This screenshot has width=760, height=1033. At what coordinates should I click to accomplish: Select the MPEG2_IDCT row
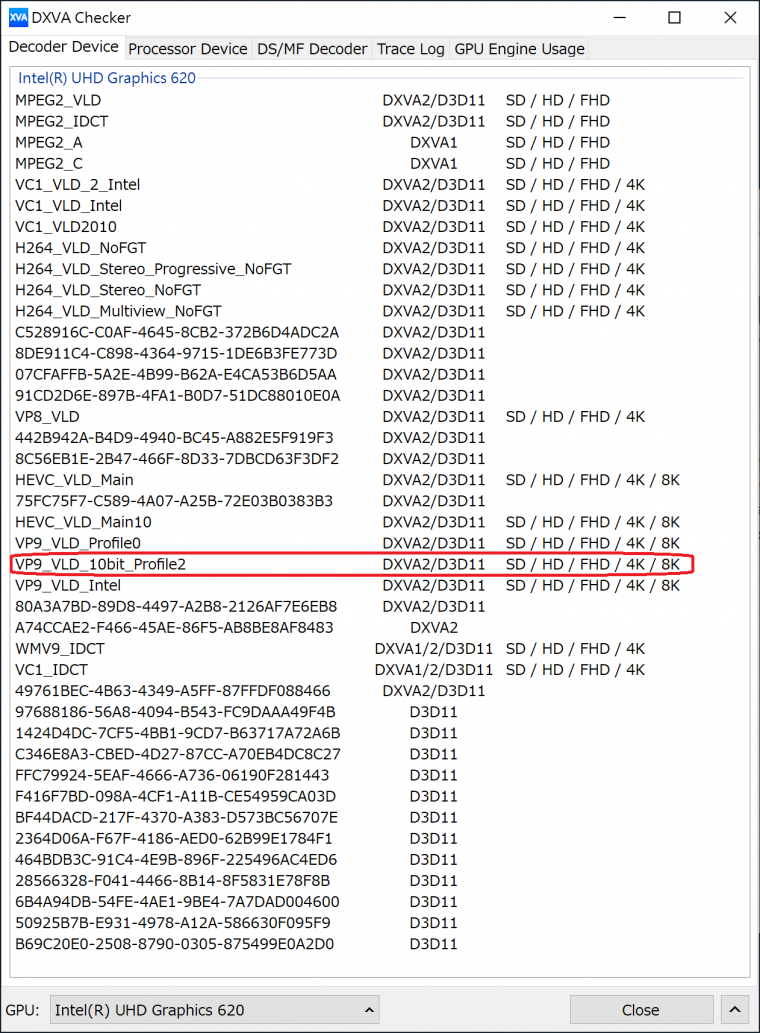(x=379, y=121)
